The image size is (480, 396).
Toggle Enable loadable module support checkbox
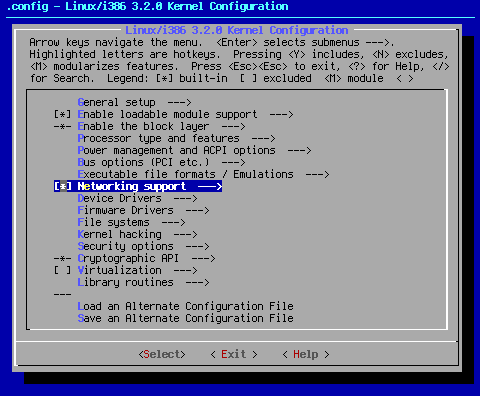tap(62, 114)
